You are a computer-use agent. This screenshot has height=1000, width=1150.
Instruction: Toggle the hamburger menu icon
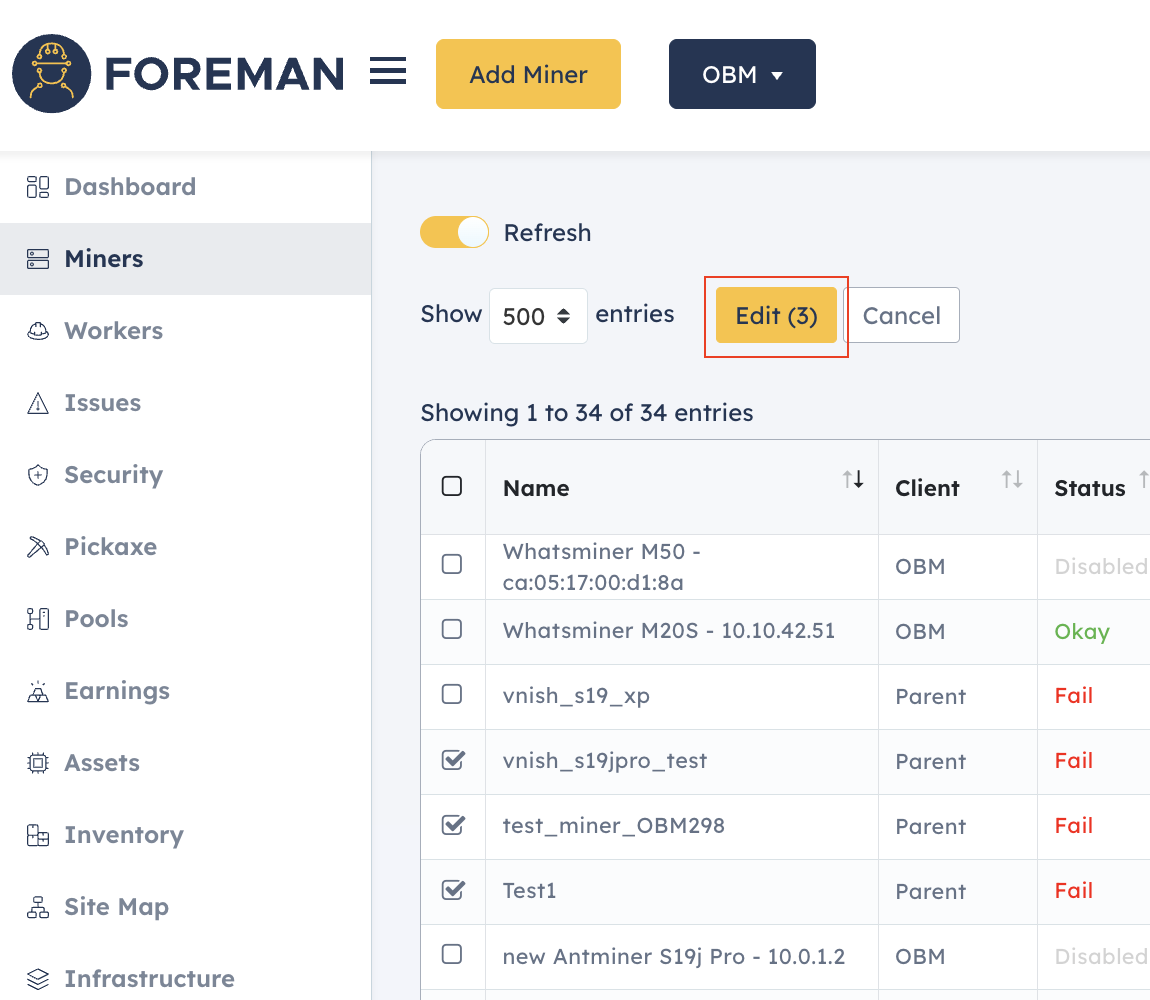[387, 71]
